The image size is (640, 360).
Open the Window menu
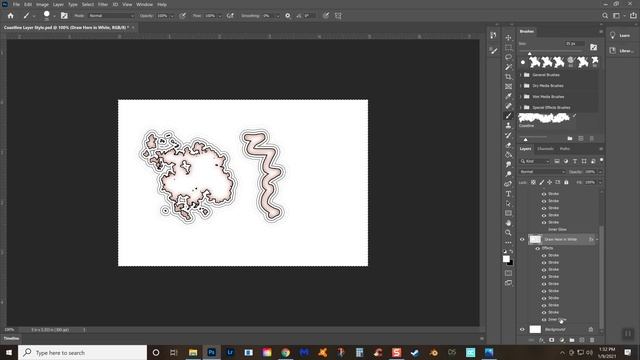[144, 4]
